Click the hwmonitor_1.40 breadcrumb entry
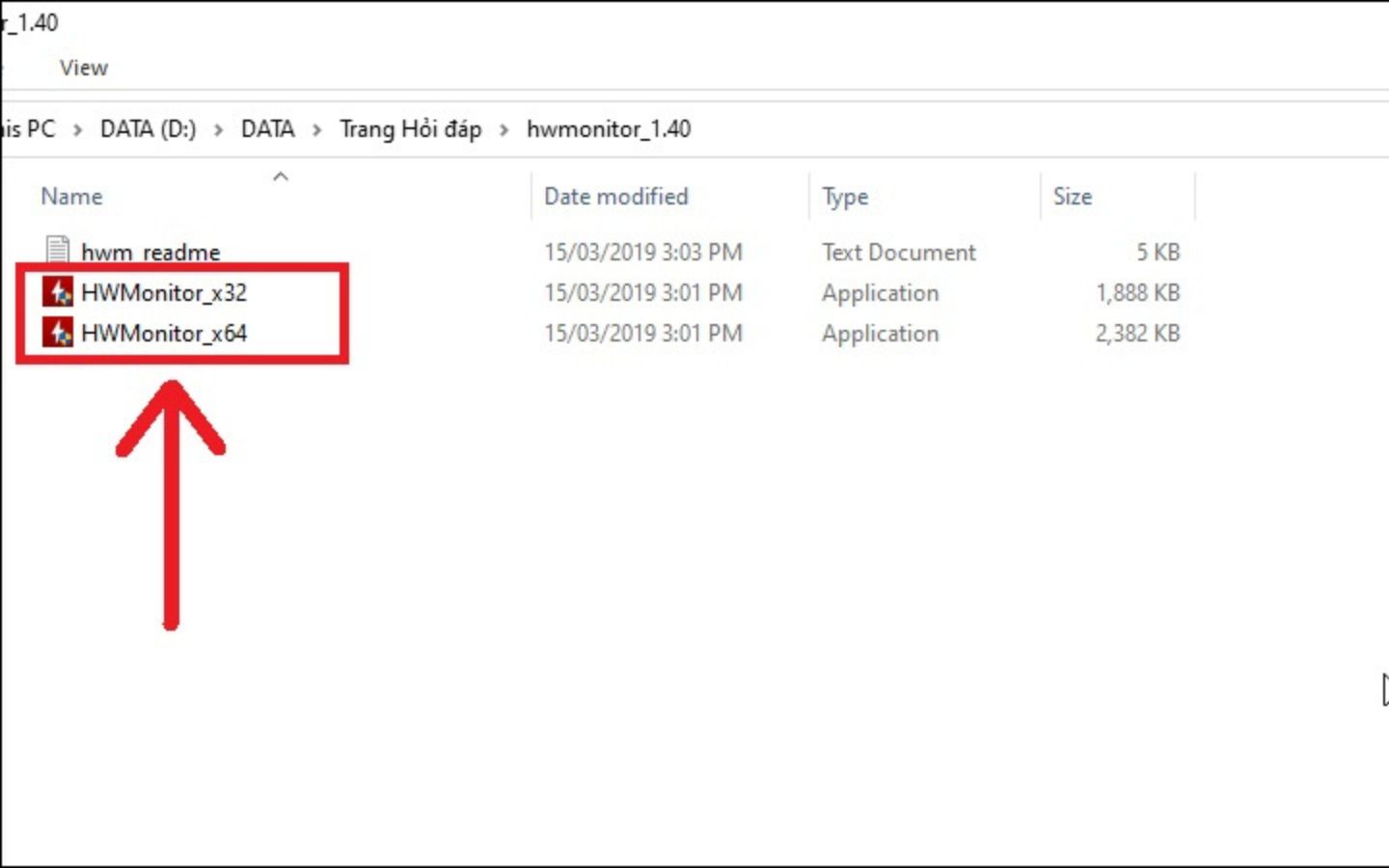Screen dimensions: 1389x868 point(610,128)
